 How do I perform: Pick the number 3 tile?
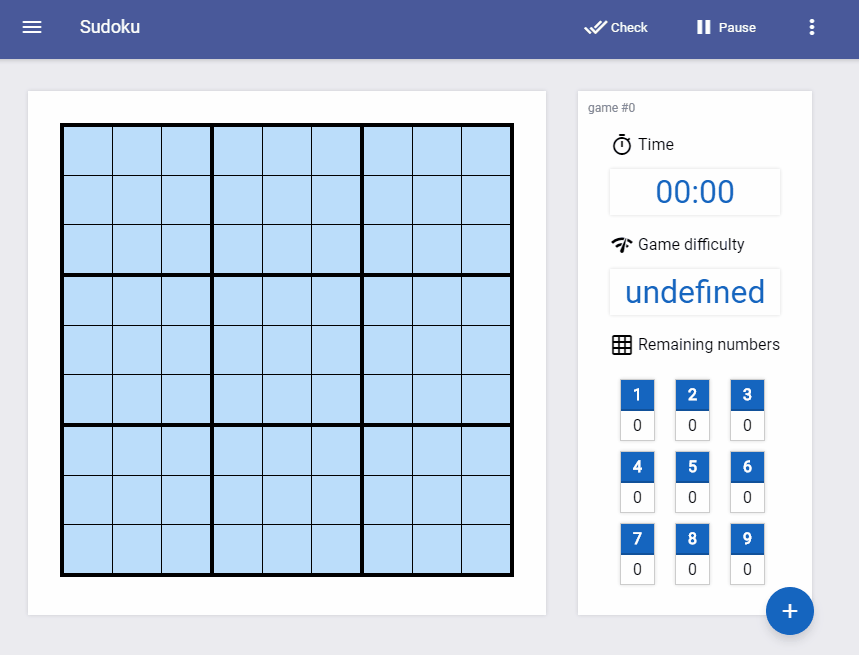pyautogui.click(x=747, y=395)
